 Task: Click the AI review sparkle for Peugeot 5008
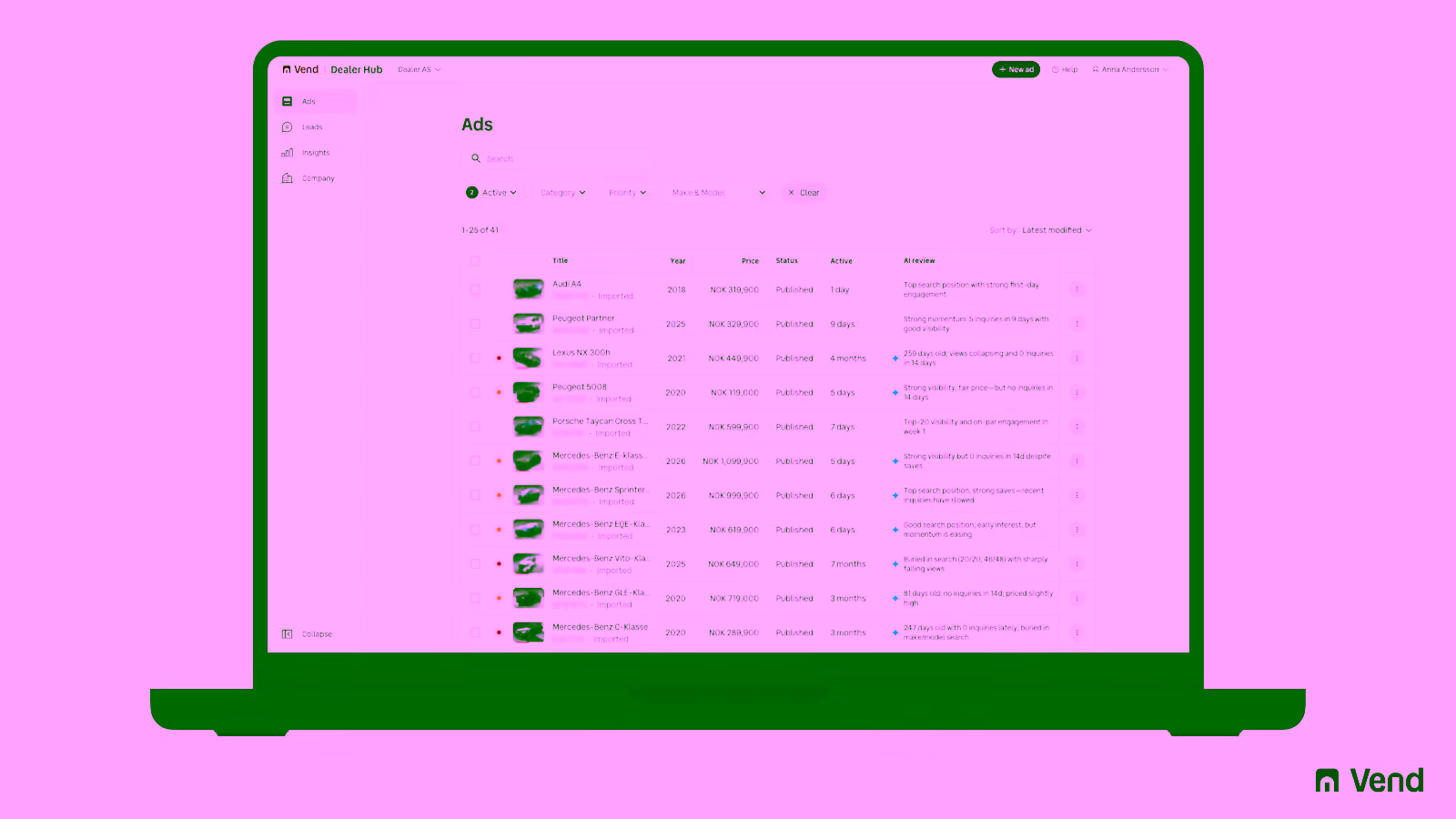[x=895, y=392]
